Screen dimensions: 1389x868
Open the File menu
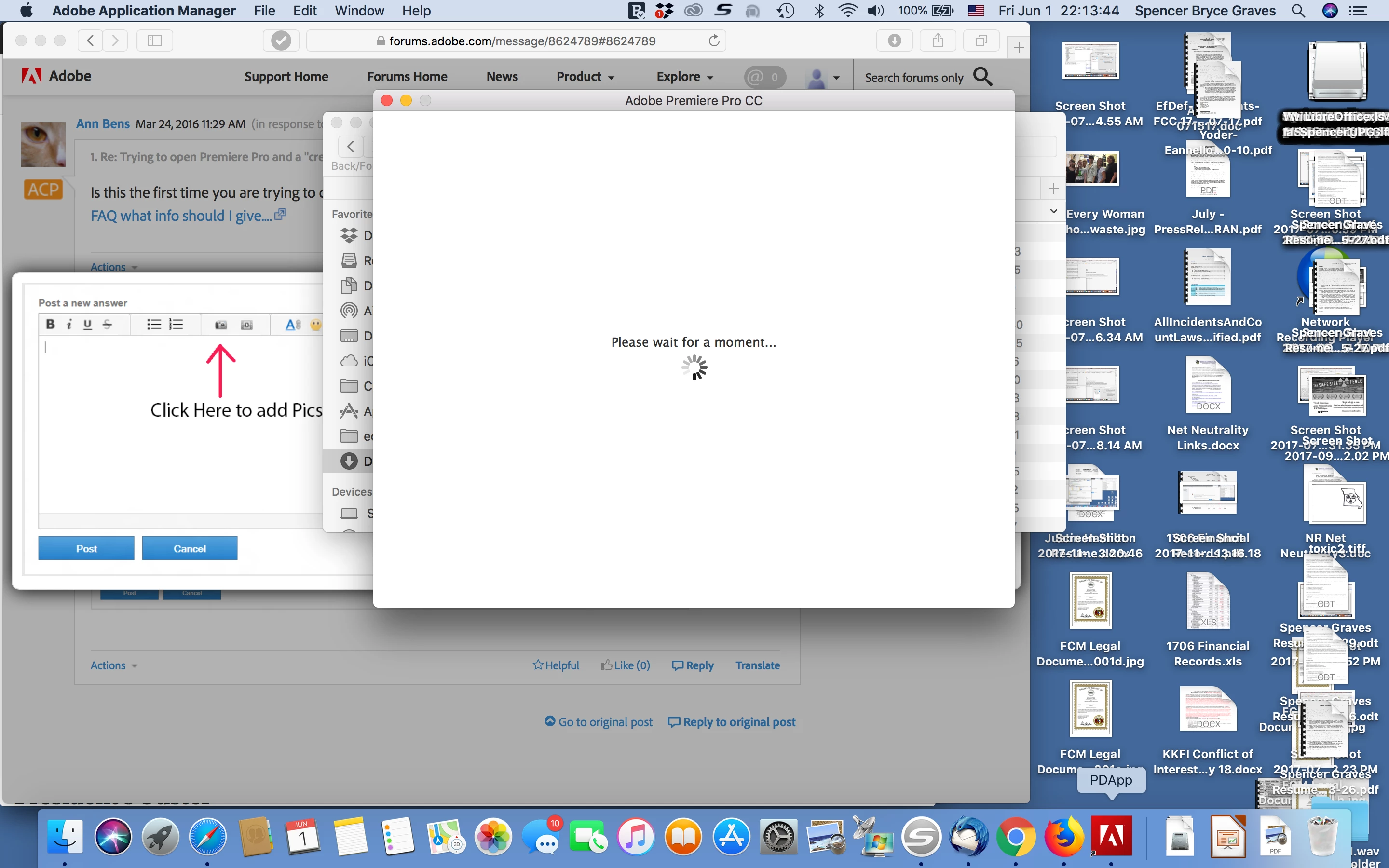[x=265, y=10]
